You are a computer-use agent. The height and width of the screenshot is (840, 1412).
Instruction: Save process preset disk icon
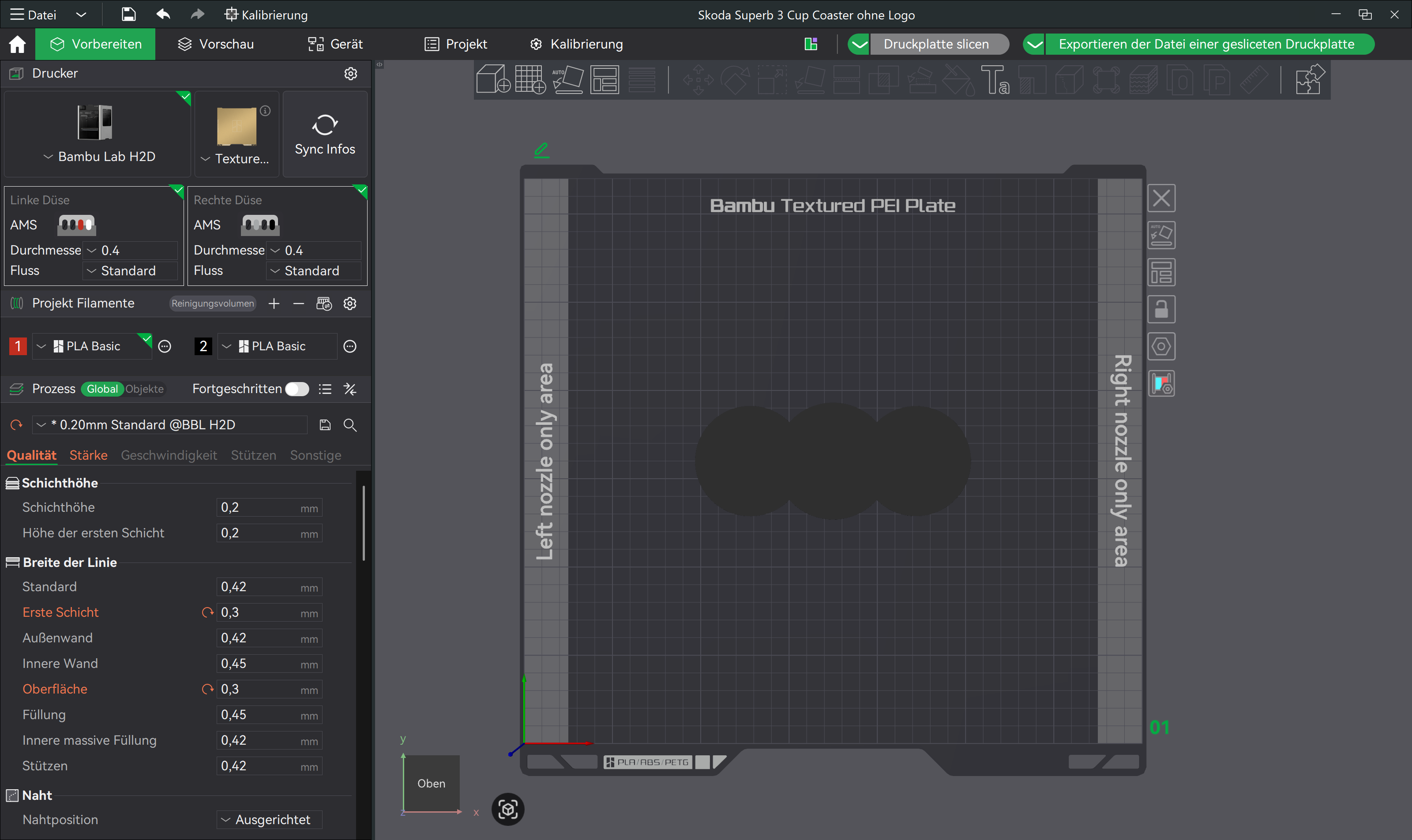pyautogui.click(x=325, y=425)
